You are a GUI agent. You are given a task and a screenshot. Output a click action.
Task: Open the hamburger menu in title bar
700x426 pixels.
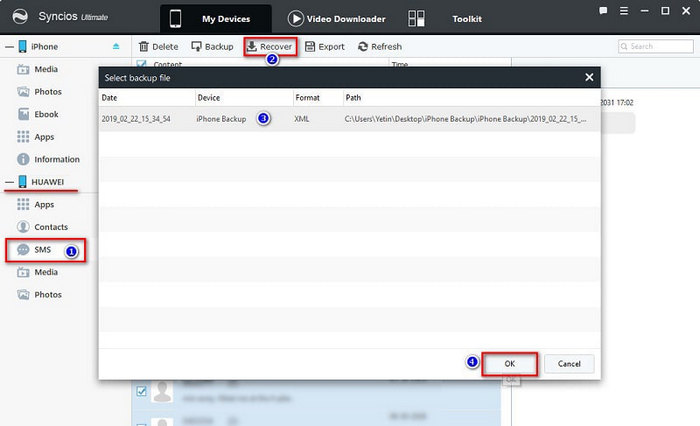point(624,11)
